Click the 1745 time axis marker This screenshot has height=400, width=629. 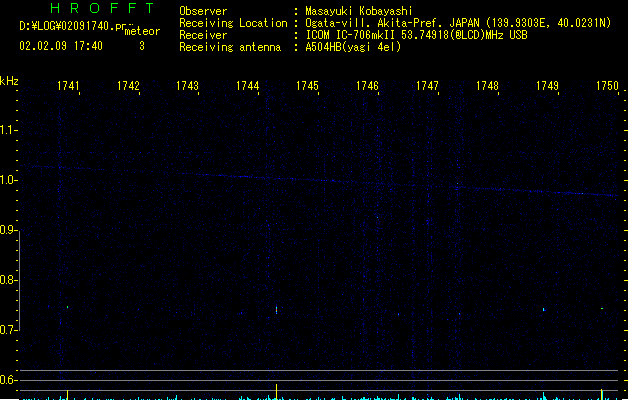(307, 86)
